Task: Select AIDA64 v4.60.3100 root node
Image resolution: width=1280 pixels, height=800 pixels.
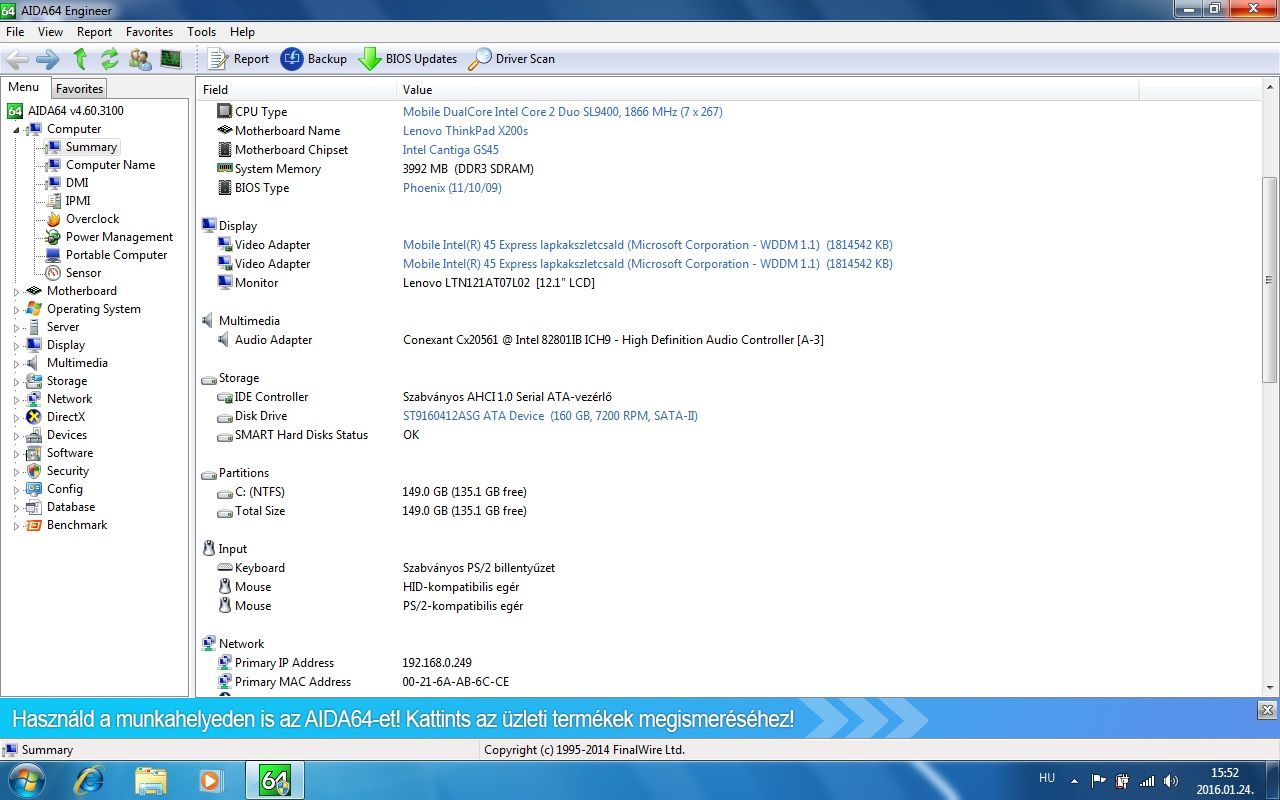Action: [75, 111]
